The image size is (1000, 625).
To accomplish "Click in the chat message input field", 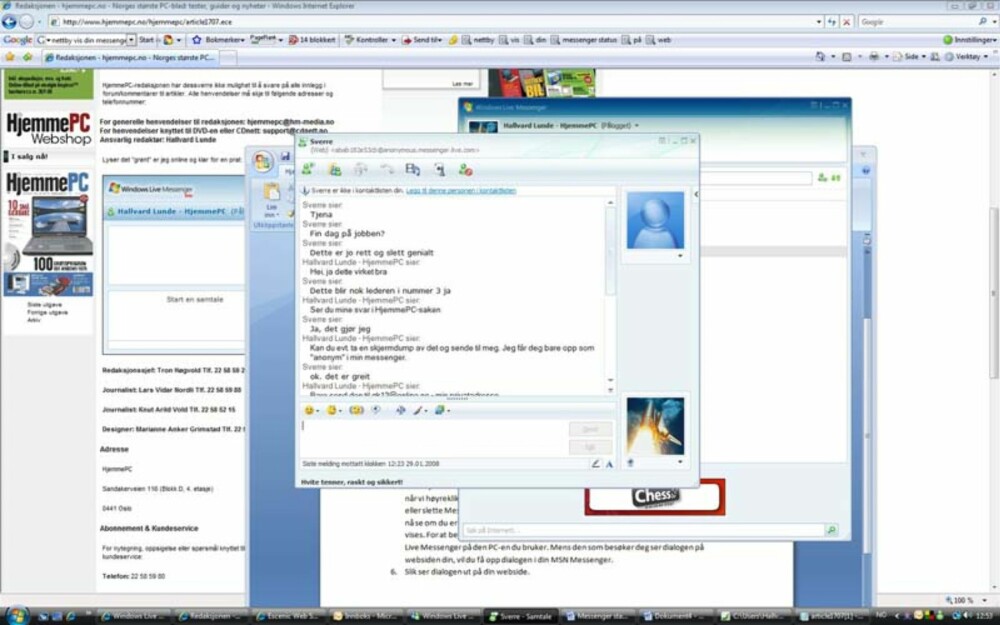I will tap(434, 437).
